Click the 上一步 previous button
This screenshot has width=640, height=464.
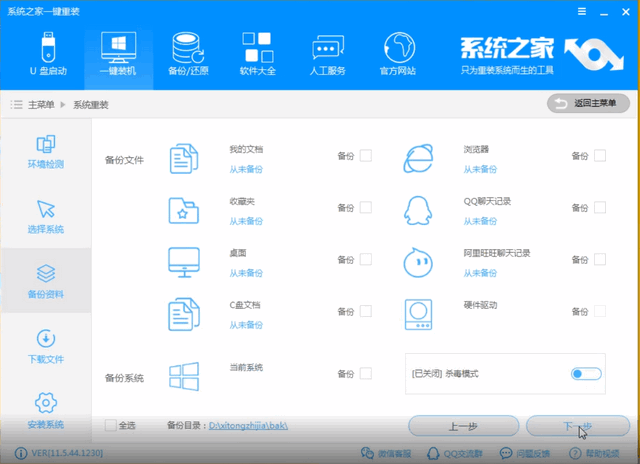(462, 426)
